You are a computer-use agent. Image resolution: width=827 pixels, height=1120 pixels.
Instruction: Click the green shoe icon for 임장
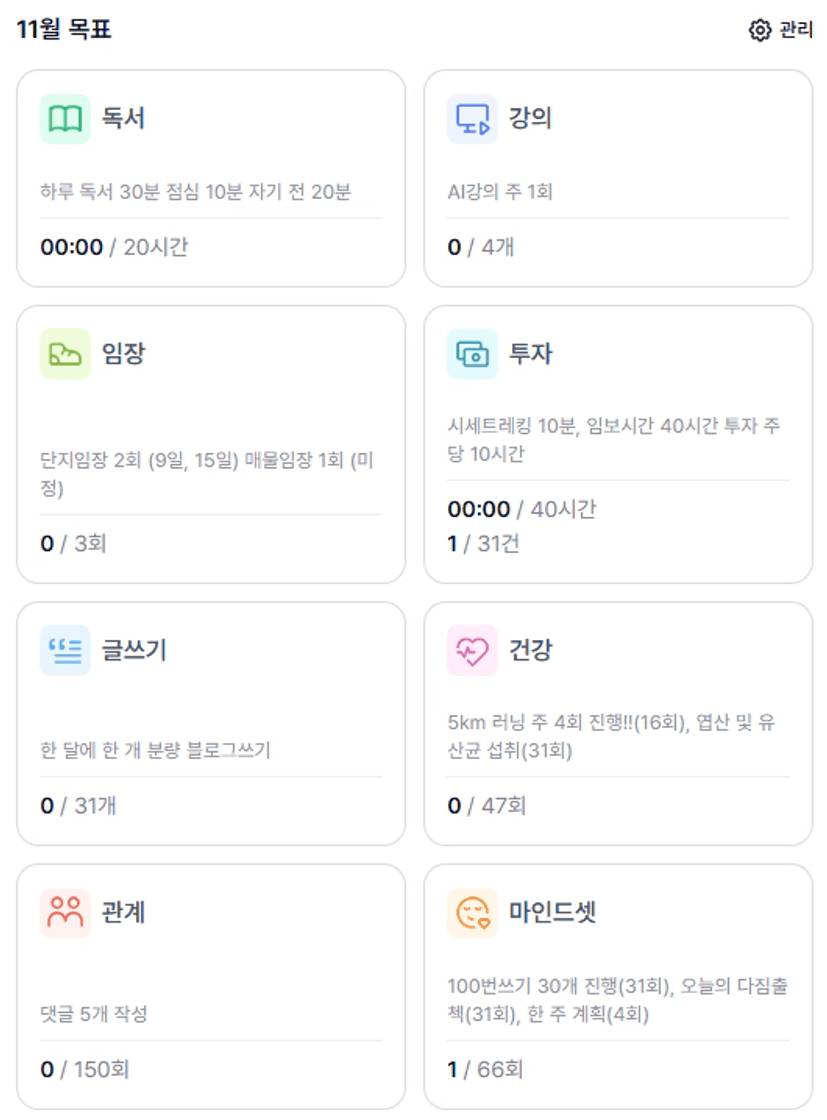click(65, 354)
